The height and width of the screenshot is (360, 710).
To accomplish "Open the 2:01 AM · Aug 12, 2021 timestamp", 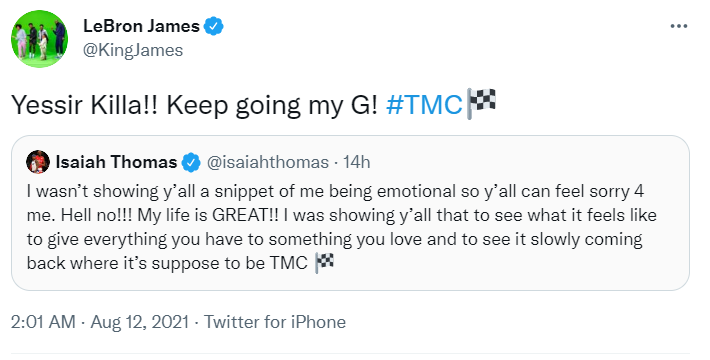I will 100,322.
